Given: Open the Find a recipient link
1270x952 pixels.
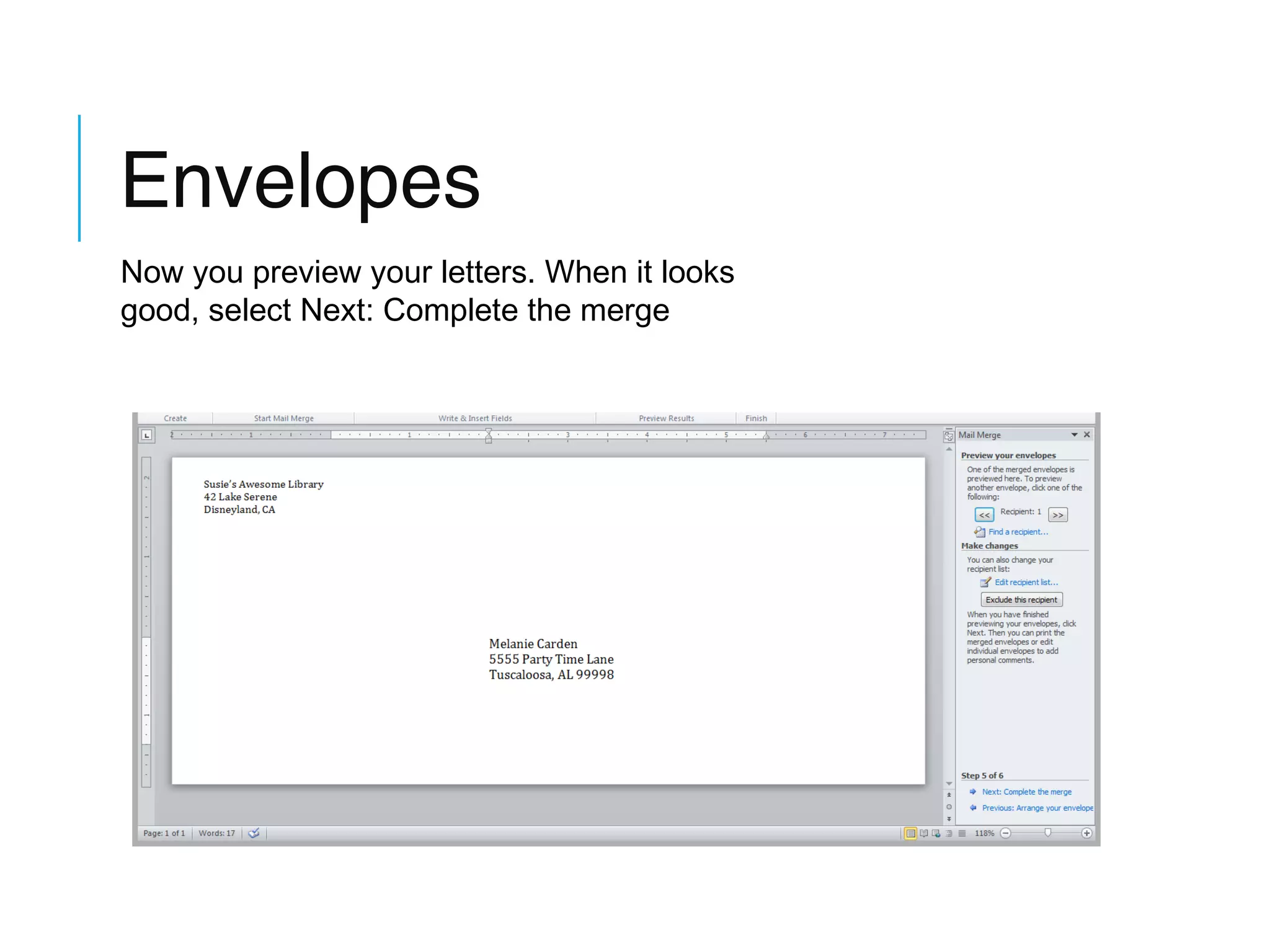Looking at the screenshot, I should pos(1018,532).
